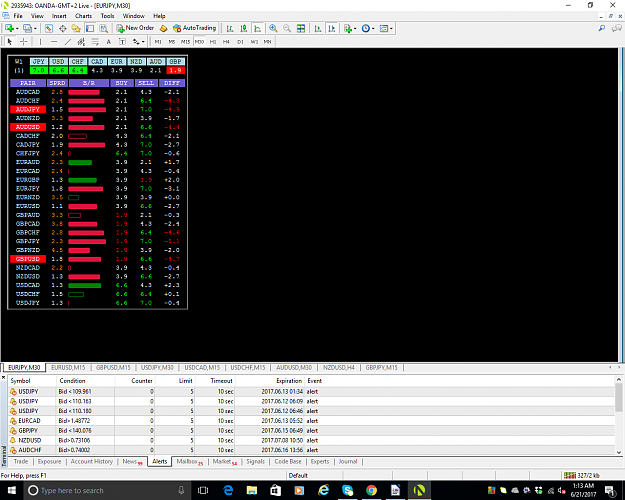
Task: Close the Terminal panel X
Action: pos(4,377)
